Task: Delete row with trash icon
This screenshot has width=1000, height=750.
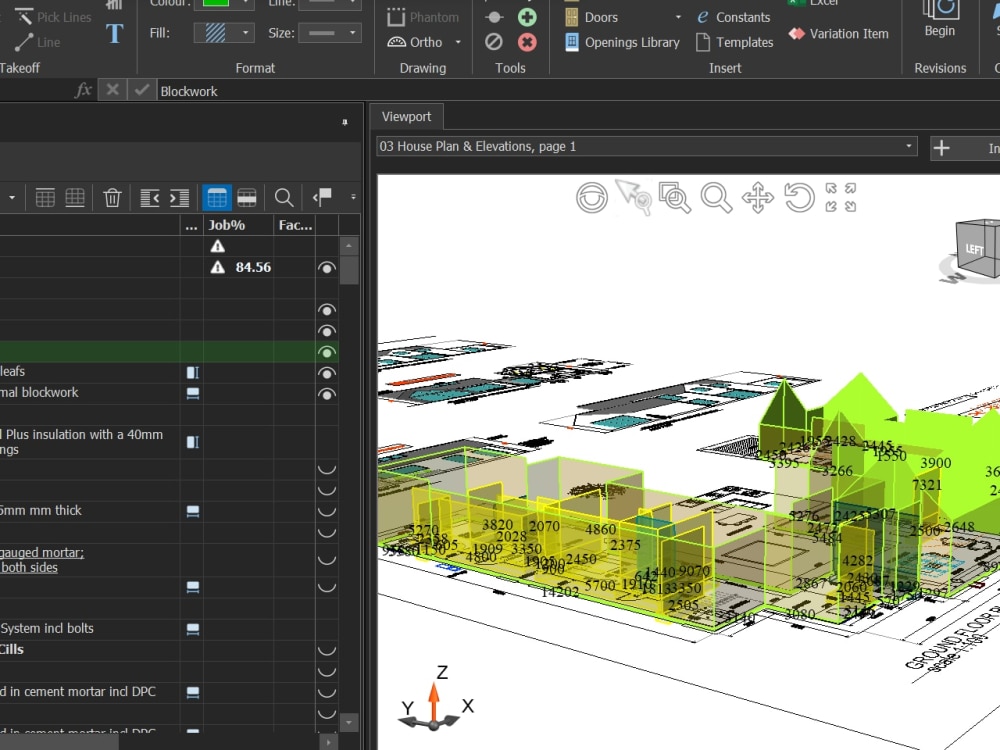Action: point(112,198)
